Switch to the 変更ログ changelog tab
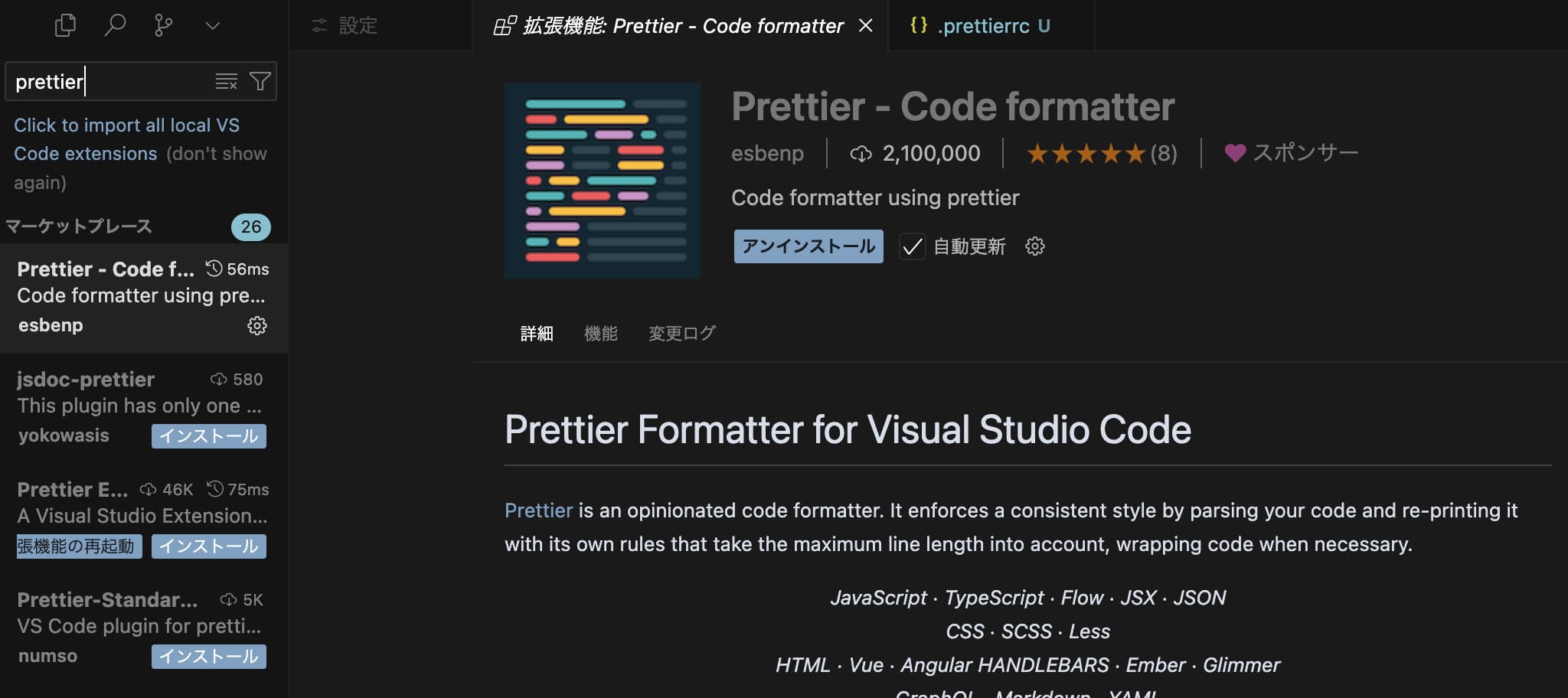 click(x=682, y=334)
